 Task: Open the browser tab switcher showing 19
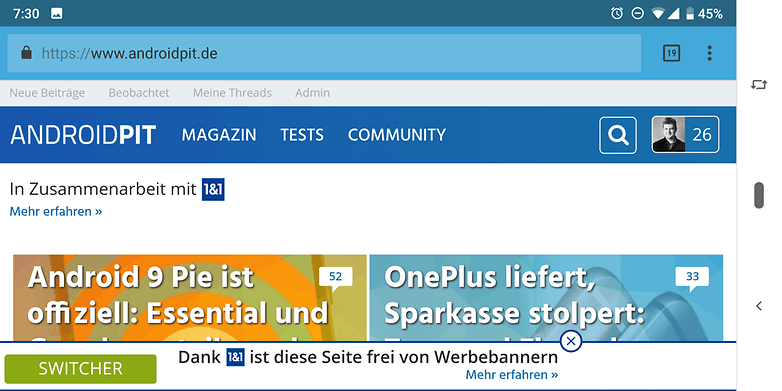(671, 53)
